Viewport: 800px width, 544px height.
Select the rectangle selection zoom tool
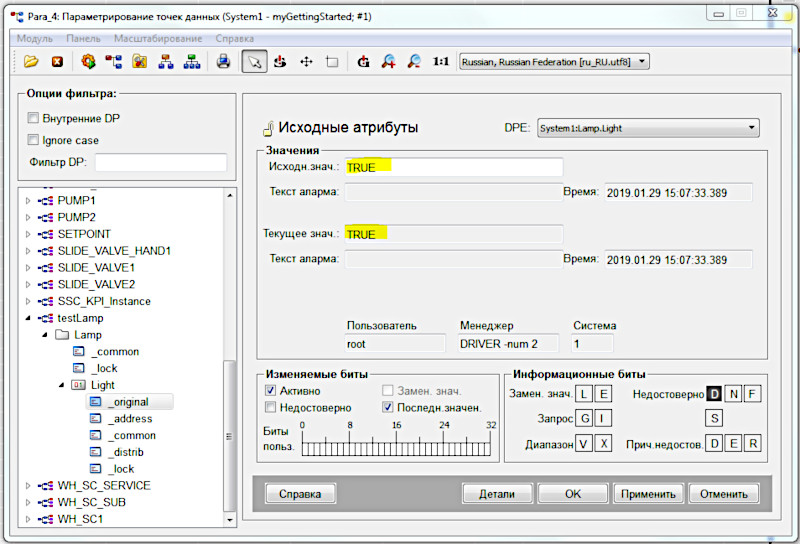click(332, 62)
